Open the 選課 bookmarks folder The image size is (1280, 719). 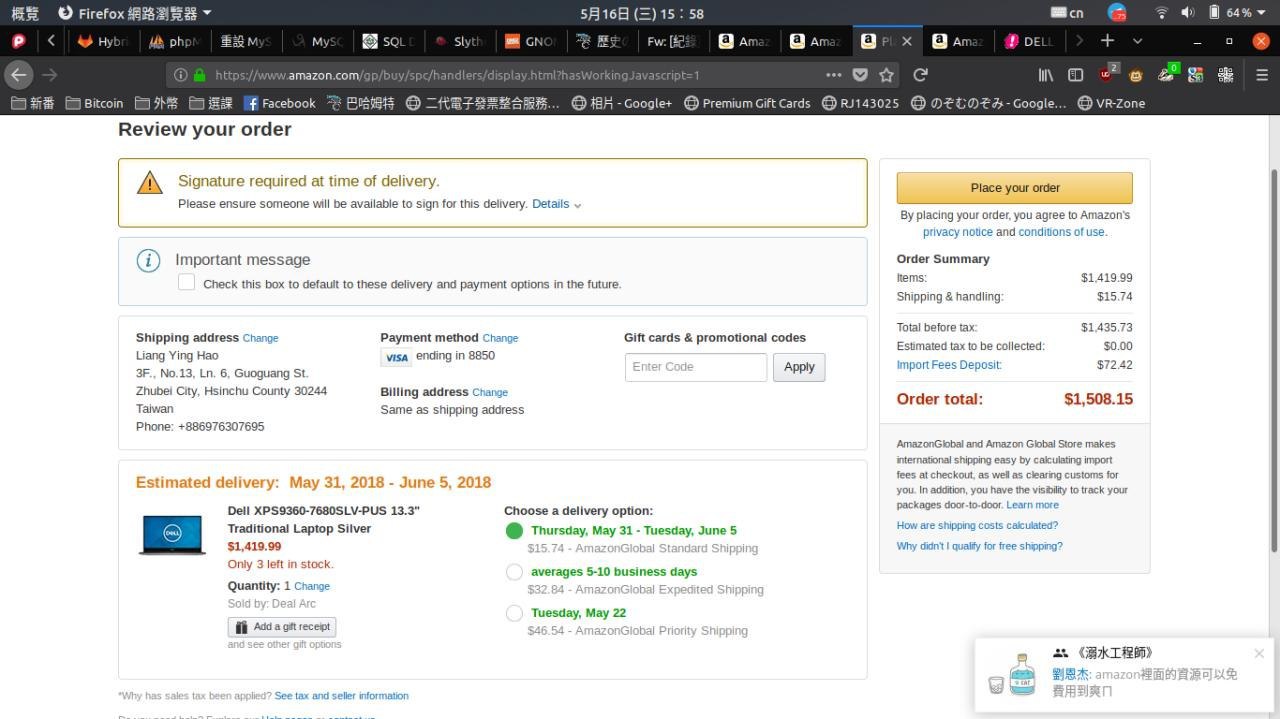(210, 103)
